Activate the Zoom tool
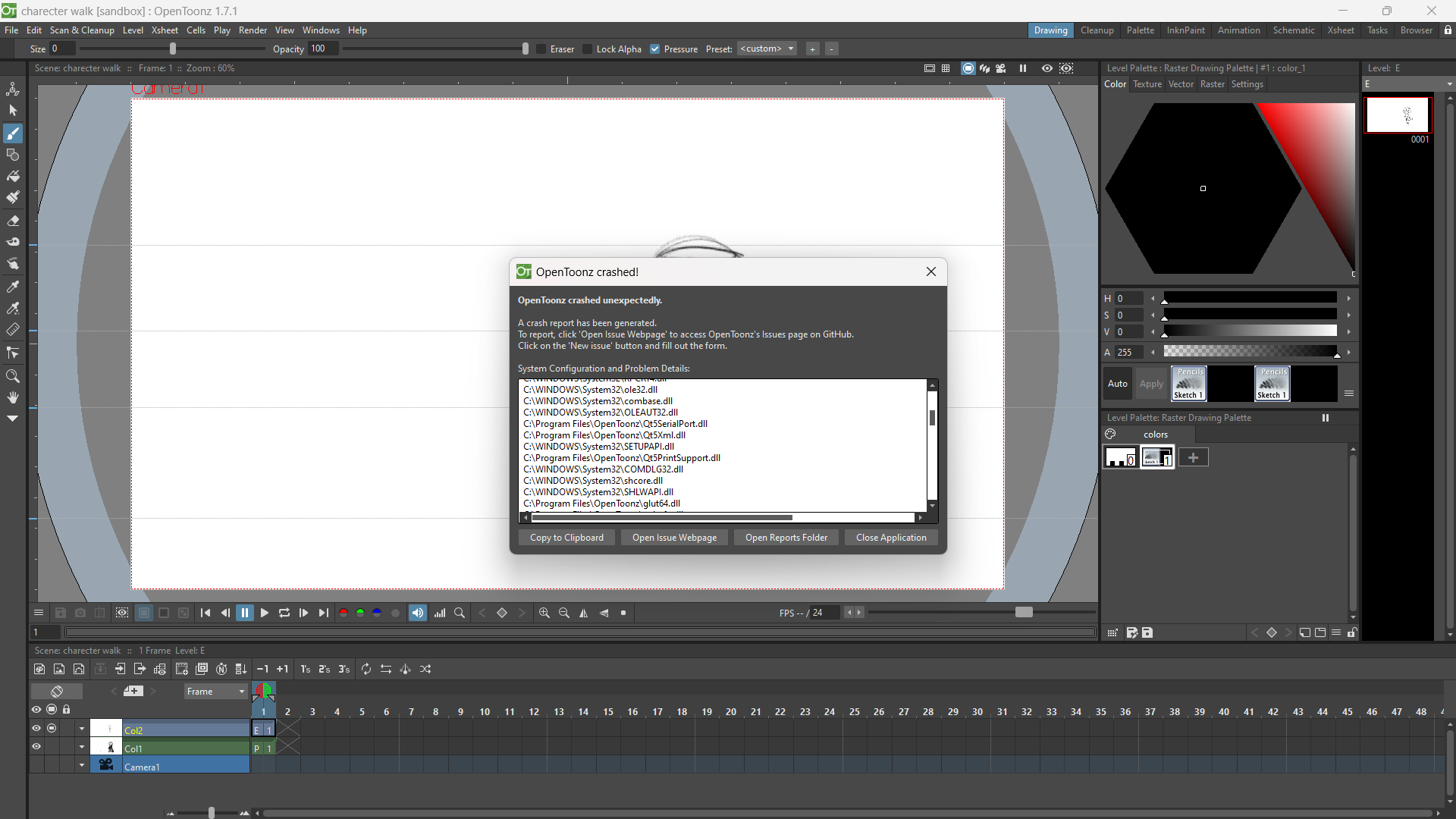Image resolution: width=1456 pixels, height=819 pixels. 13,375
